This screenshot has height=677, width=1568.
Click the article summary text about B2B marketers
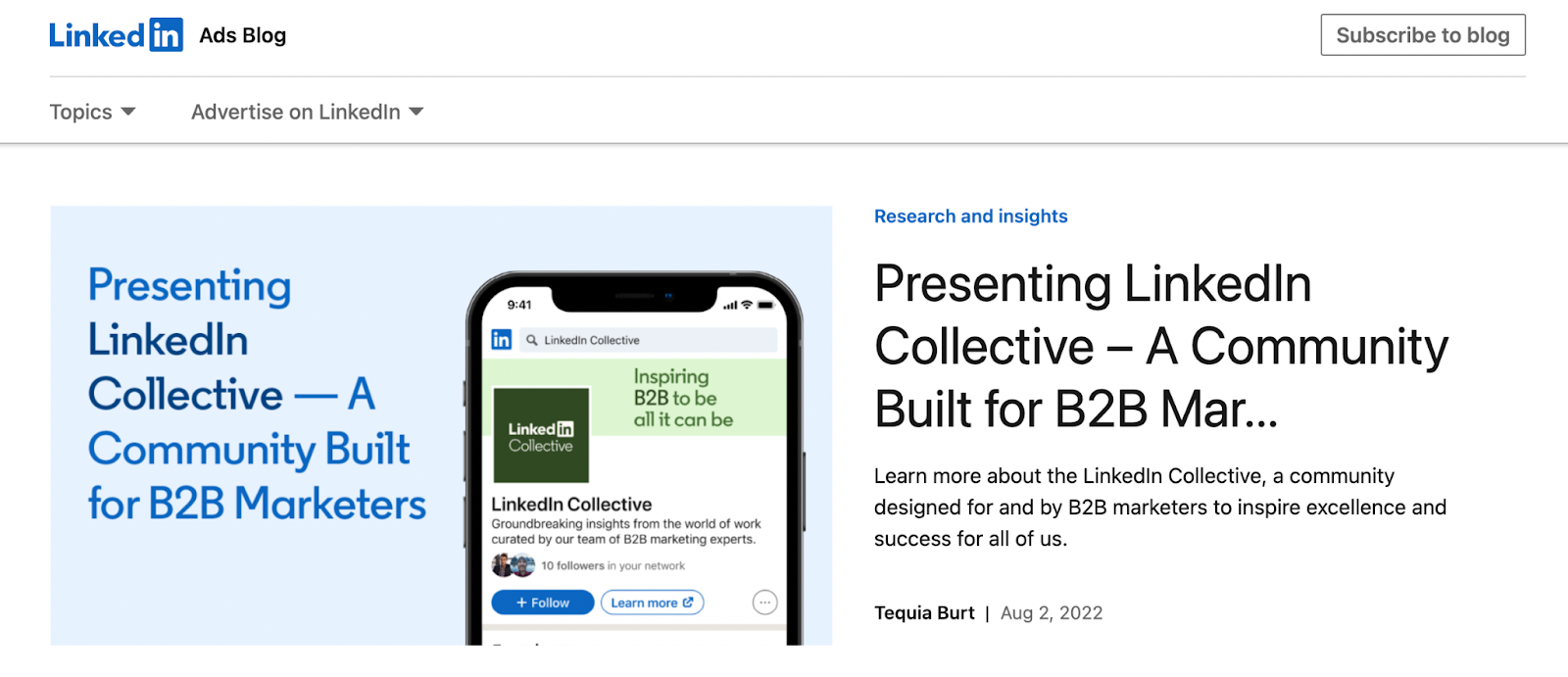[x=1160, y=508]
